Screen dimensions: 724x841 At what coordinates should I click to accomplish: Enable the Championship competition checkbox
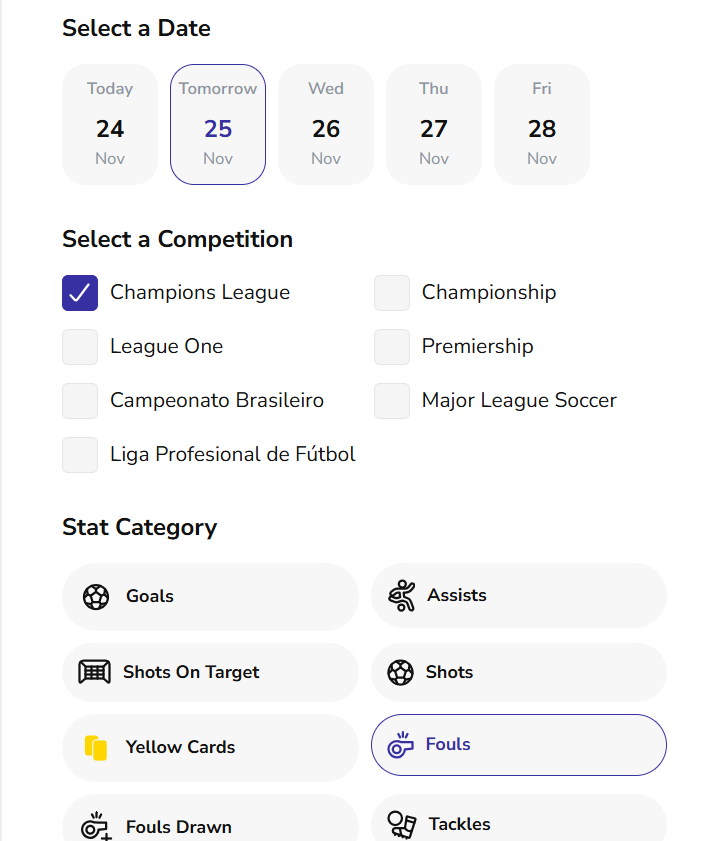point(392,293)
